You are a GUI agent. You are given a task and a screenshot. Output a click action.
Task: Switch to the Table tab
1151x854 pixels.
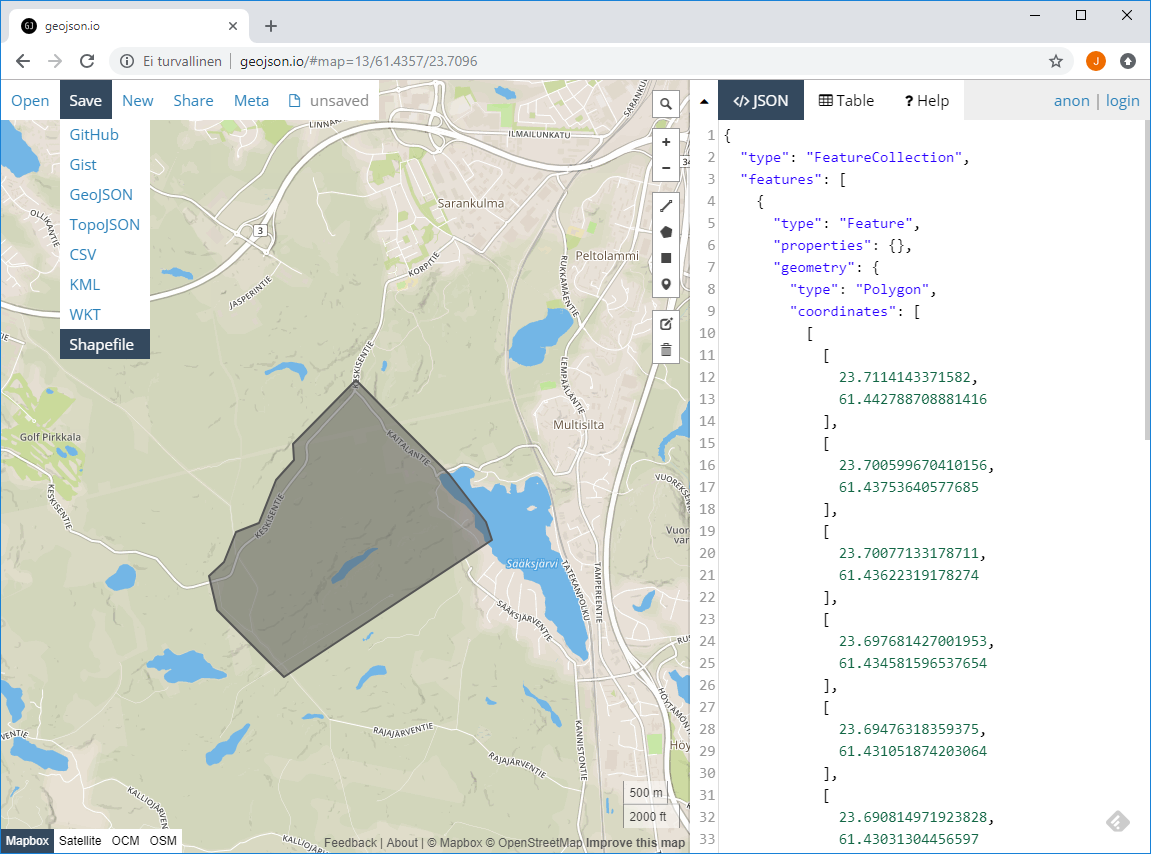click(846, 101)
